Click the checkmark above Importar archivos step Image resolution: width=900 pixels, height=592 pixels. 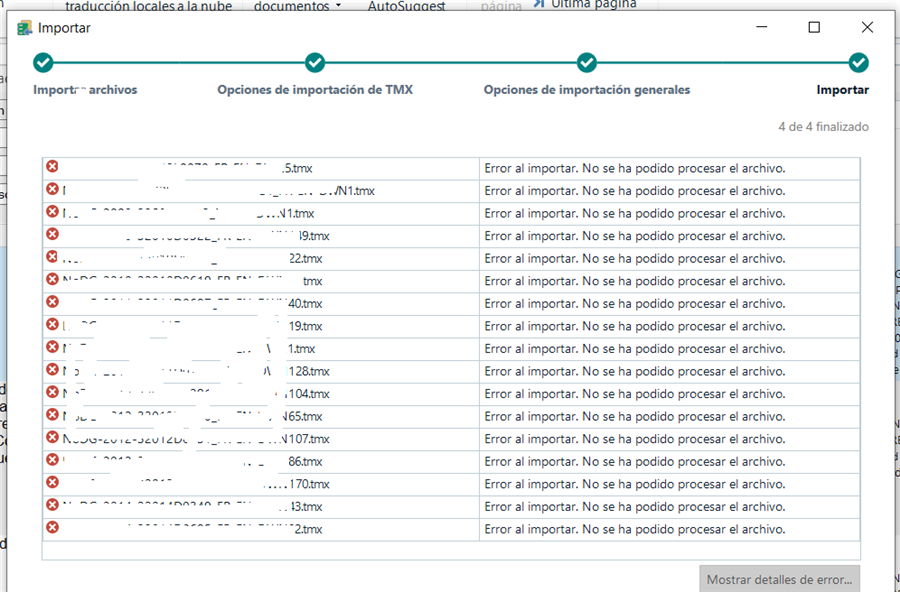click(x=43, y=63)
